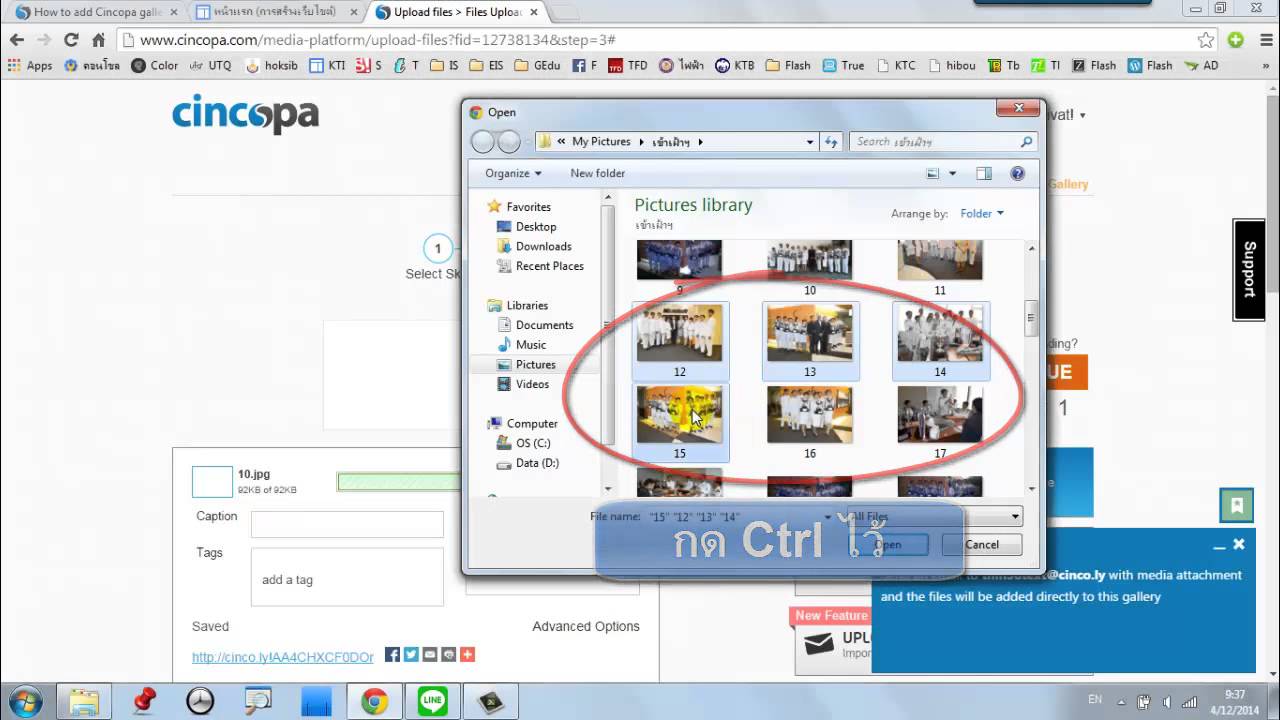Select the OS (C:) drive

(533, 443)
